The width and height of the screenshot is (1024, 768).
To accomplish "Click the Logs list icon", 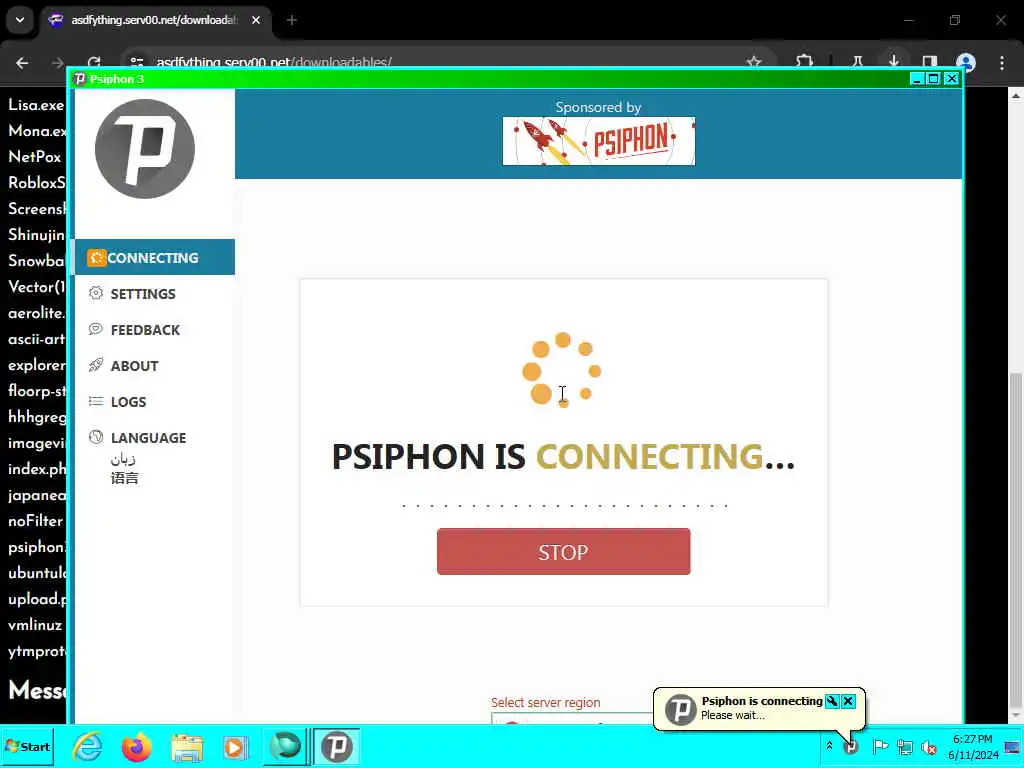I will tap(96, 401).
